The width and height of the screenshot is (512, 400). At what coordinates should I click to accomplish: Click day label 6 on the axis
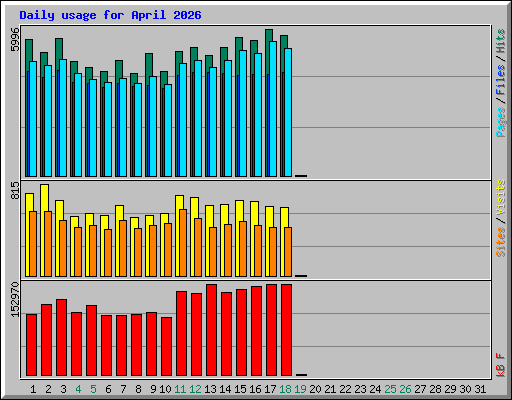[x=108, y=389]
